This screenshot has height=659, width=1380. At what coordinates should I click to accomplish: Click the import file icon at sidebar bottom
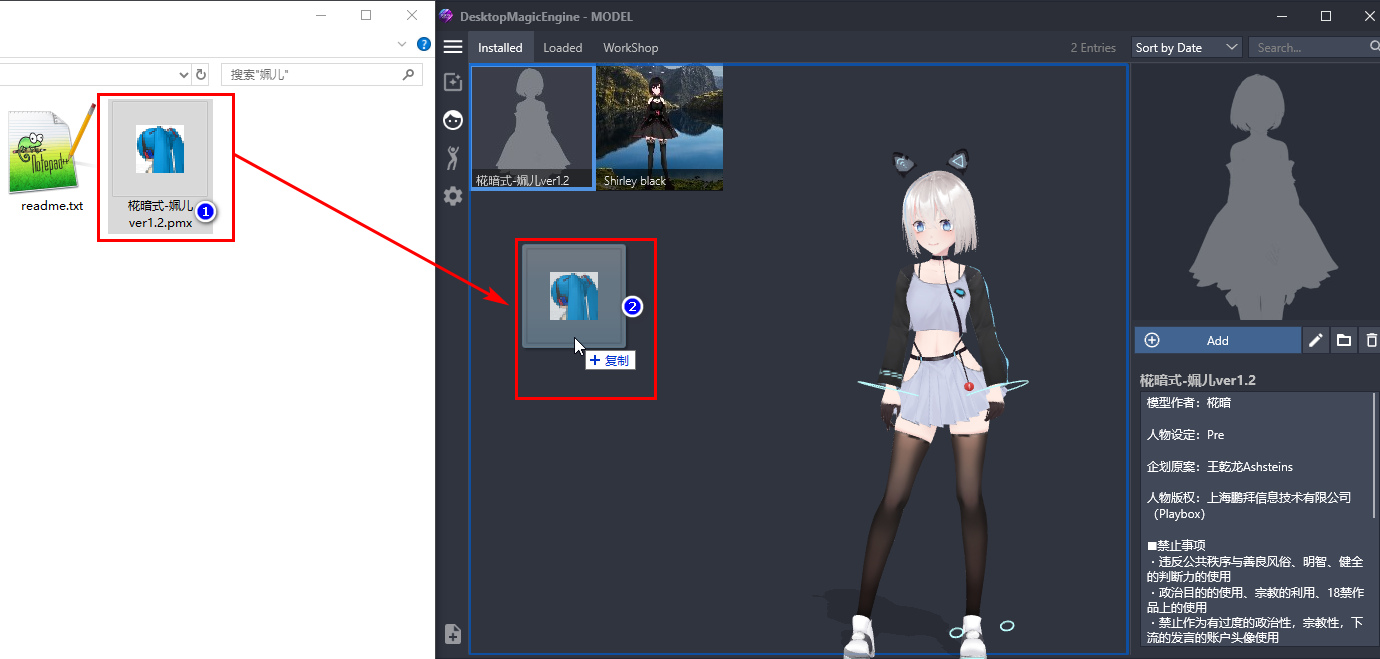pos(453,634)
